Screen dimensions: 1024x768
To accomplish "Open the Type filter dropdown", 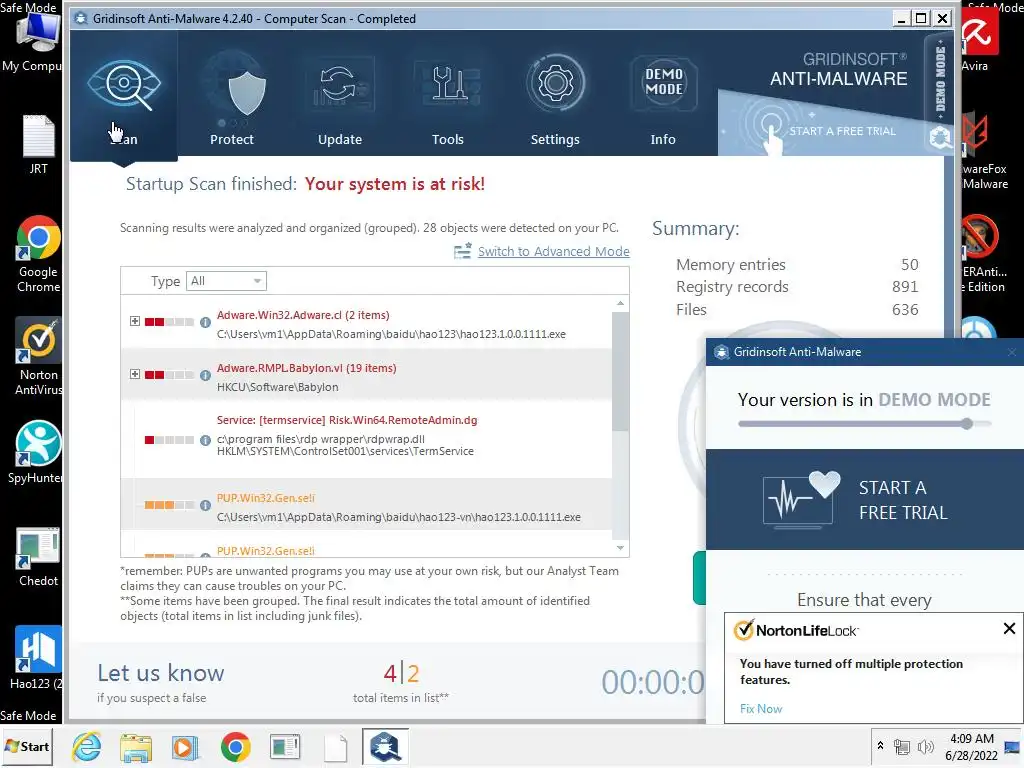I will [226, 281].
